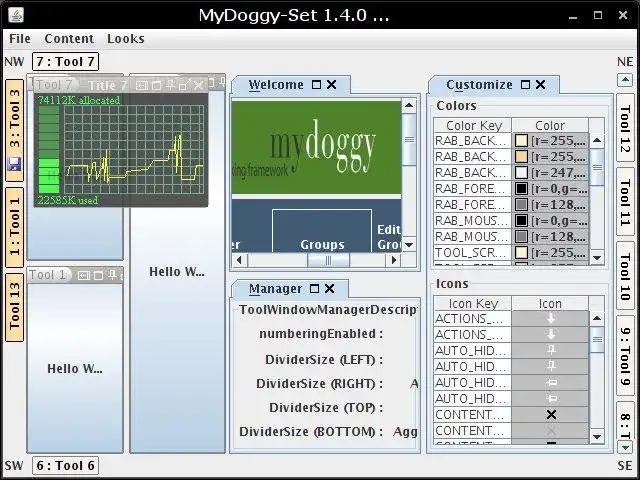Select the Tool 7 tab in floating window
The image size is (640, 480).
[53, 85]
